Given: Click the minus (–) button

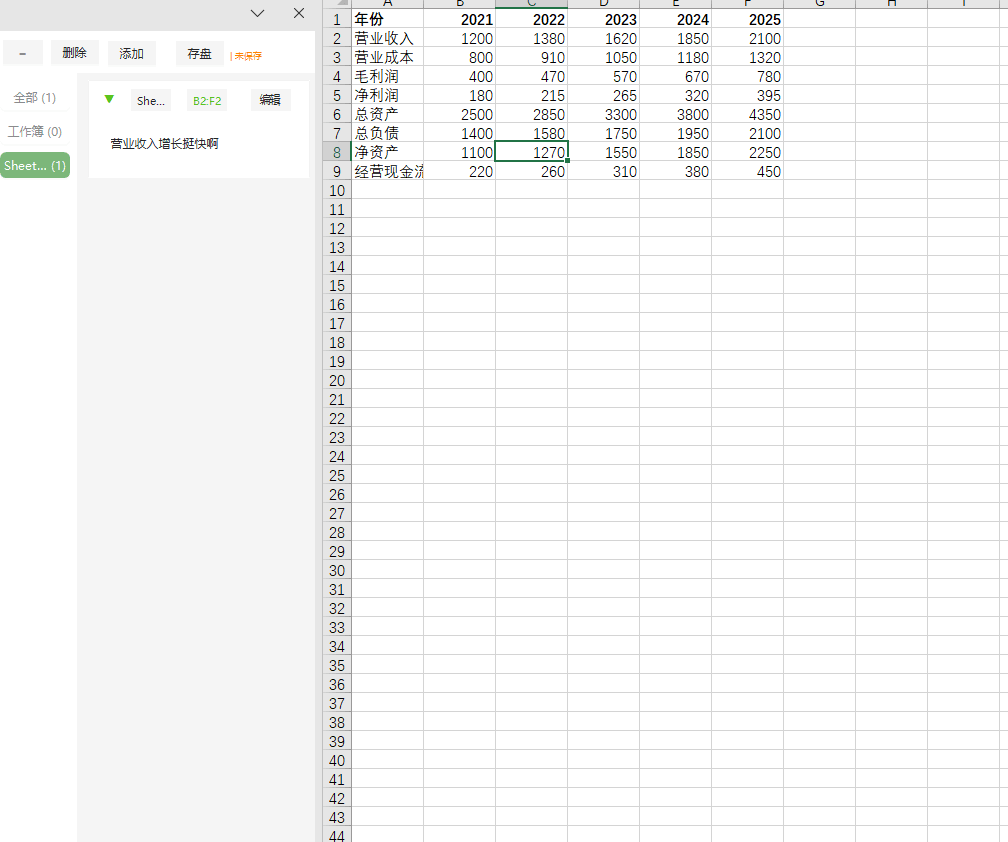Looking at the screenshot, I should pyautogui.click(x=22, y=53).
